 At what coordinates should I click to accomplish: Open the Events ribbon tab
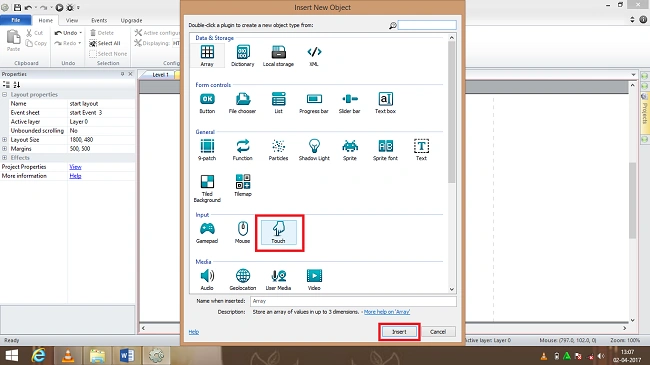tap(99, 20)
